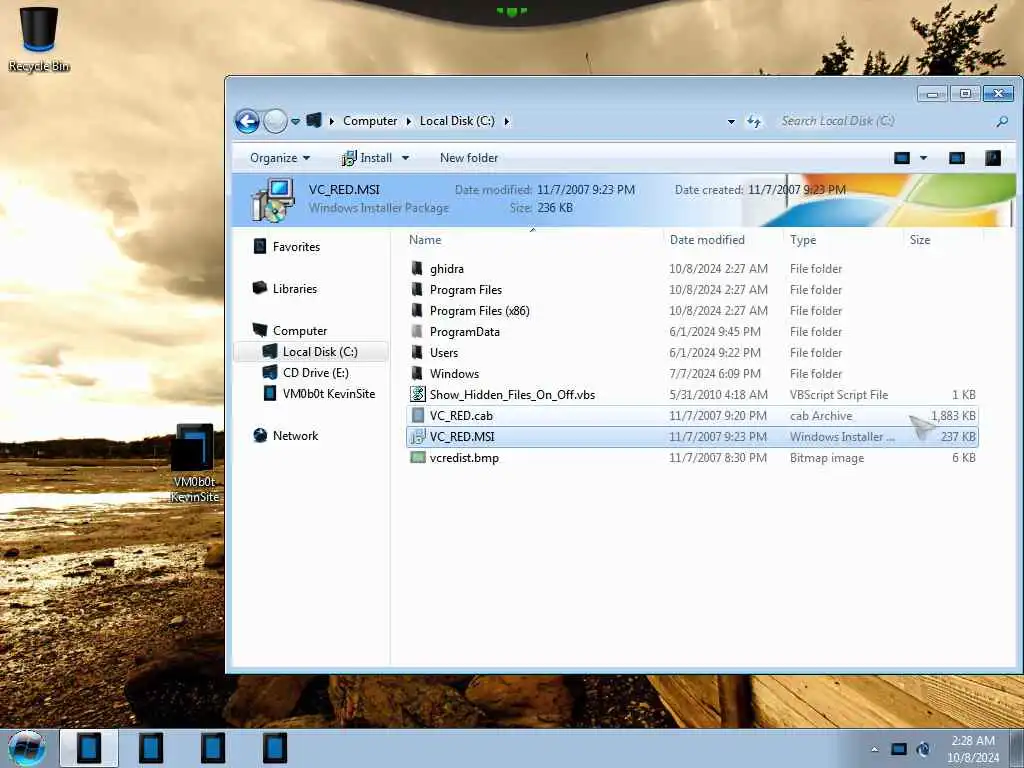Open the address bar history dropdown
The height and width of the screenshot is (768, 1024).
click(x=731, y=121)
